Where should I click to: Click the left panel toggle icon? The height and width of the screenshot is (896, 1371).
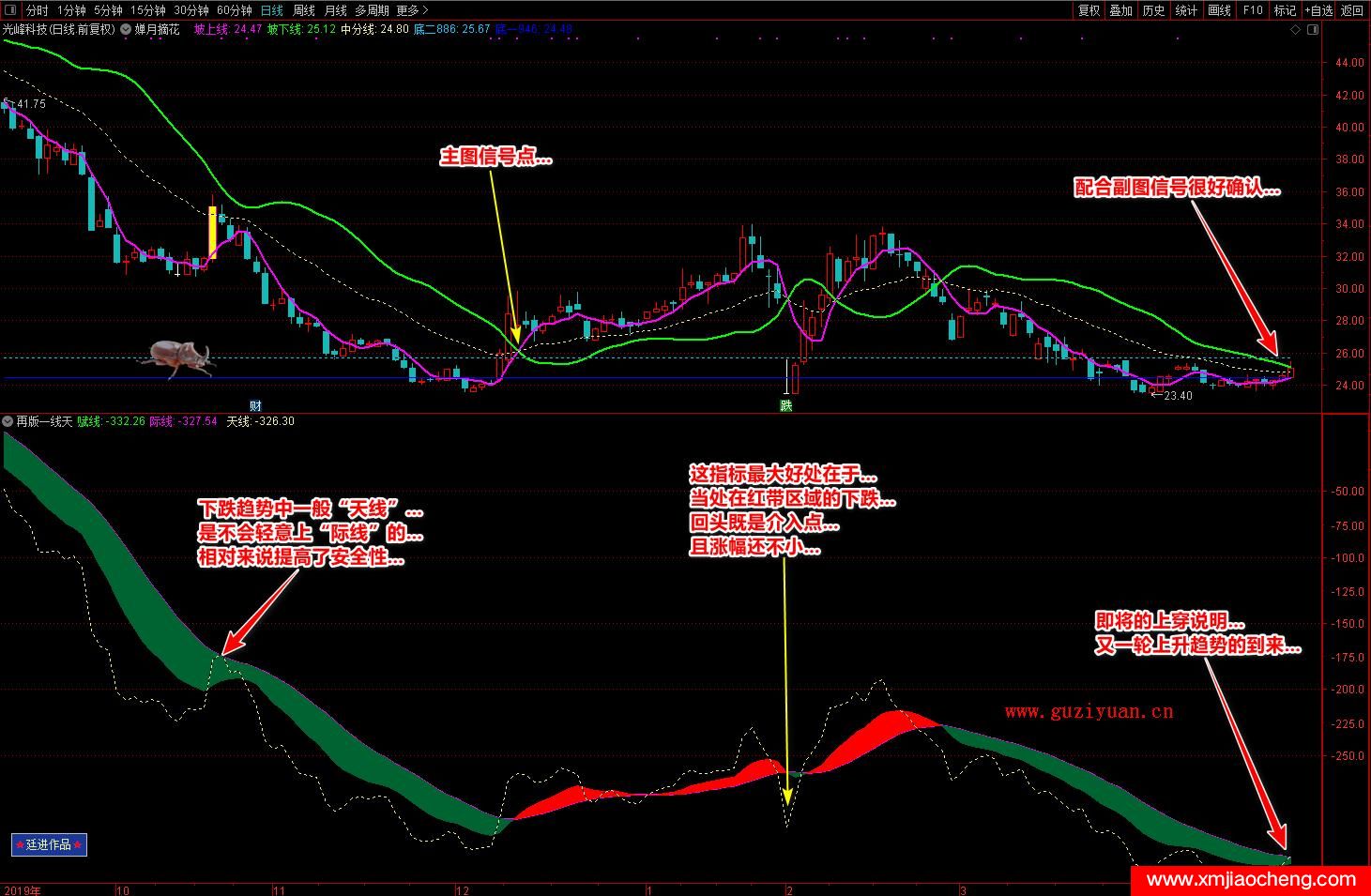(x=9, y=10)
